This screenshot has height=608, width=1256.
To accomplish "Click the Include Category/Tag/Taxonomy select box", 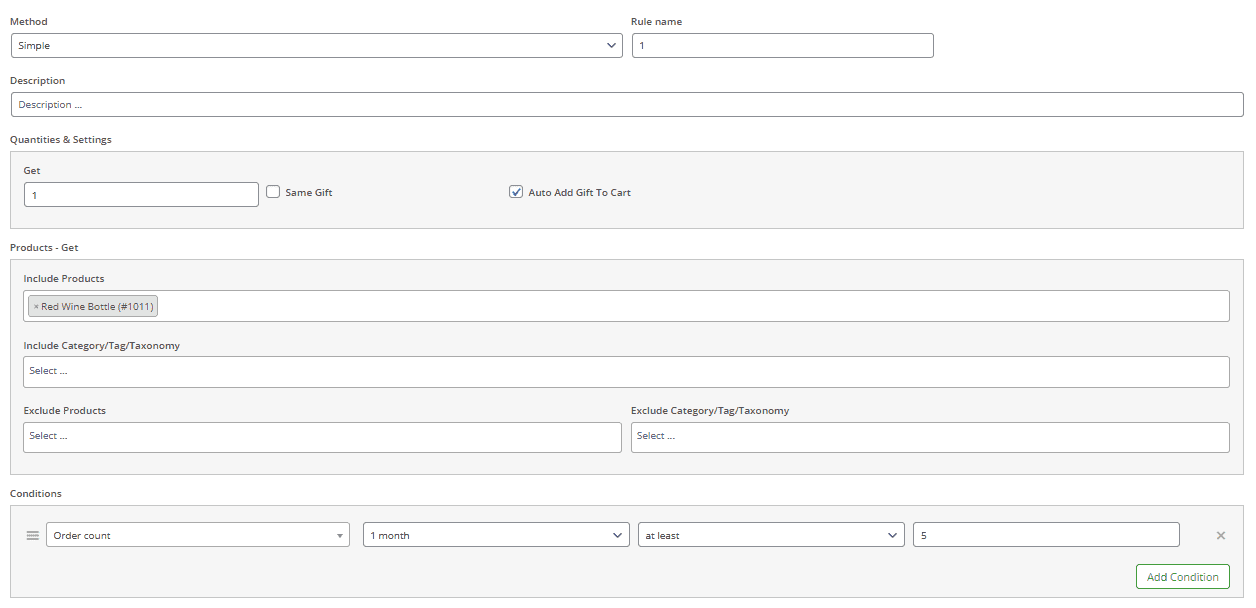I will click(627, 371).
